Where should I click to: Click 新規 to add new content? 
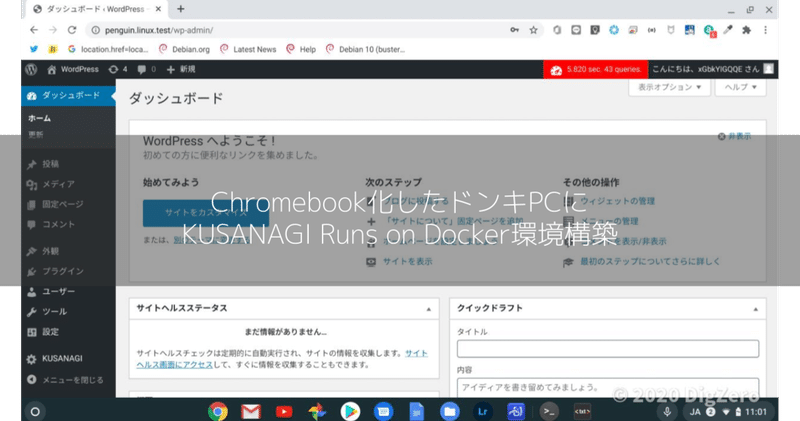click(181, 69)
